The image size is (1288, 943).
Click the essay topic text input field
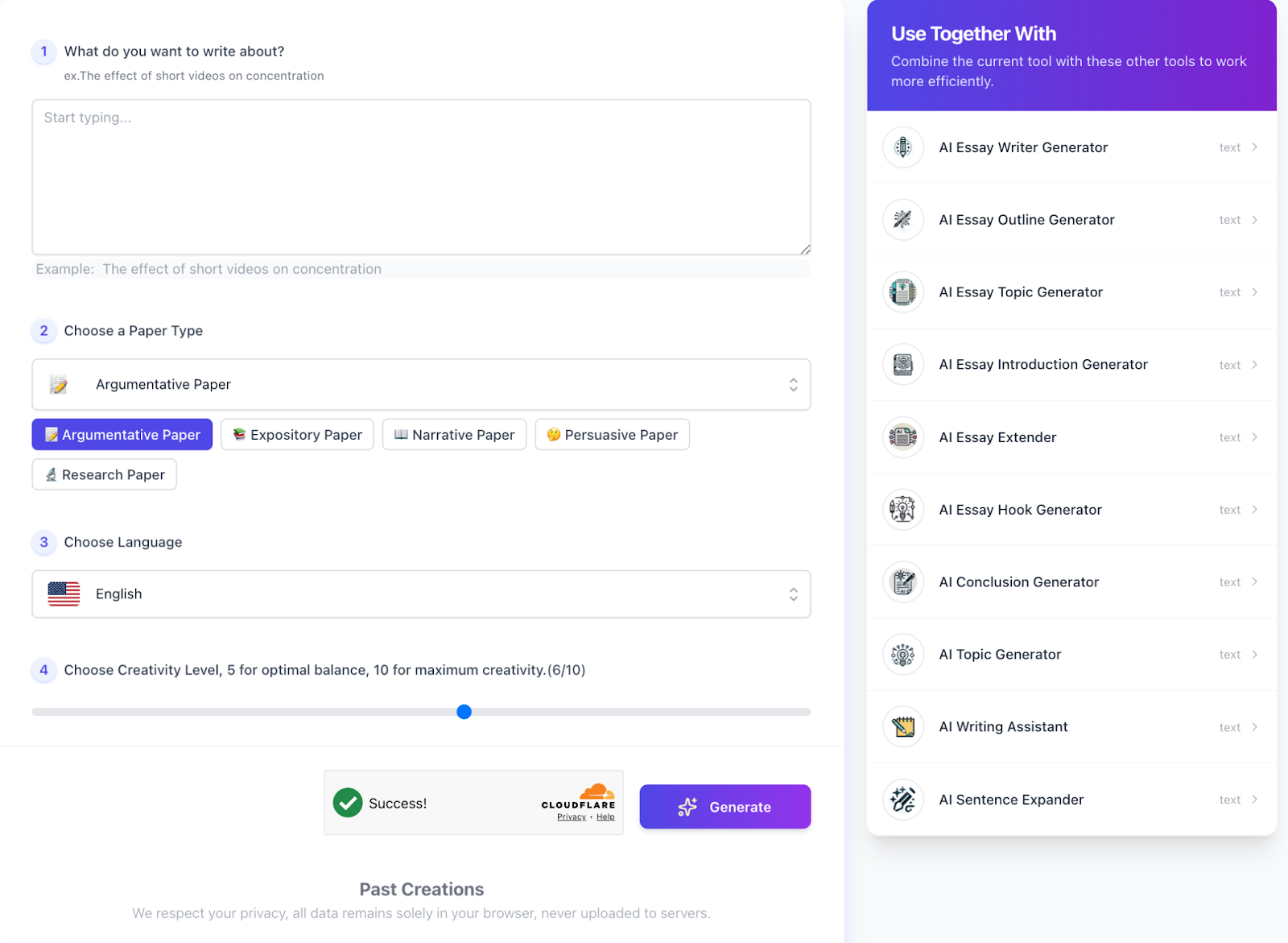click(421, 176)
